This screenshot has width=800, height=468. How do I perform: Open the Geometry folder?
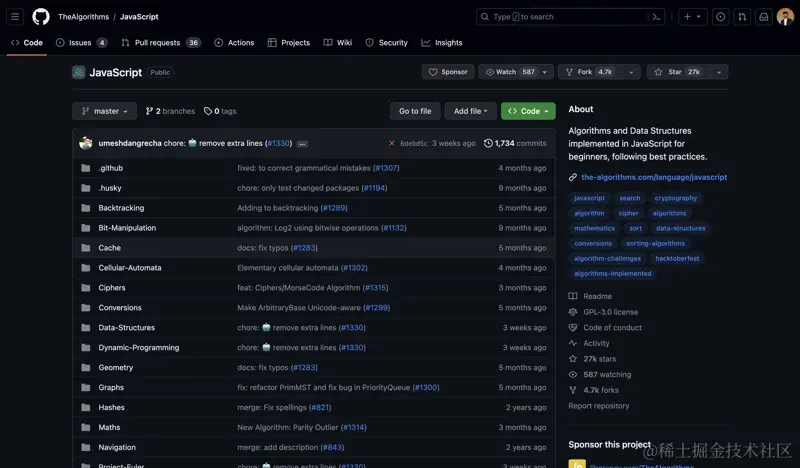pyautogui.click(x=116, y=367)
